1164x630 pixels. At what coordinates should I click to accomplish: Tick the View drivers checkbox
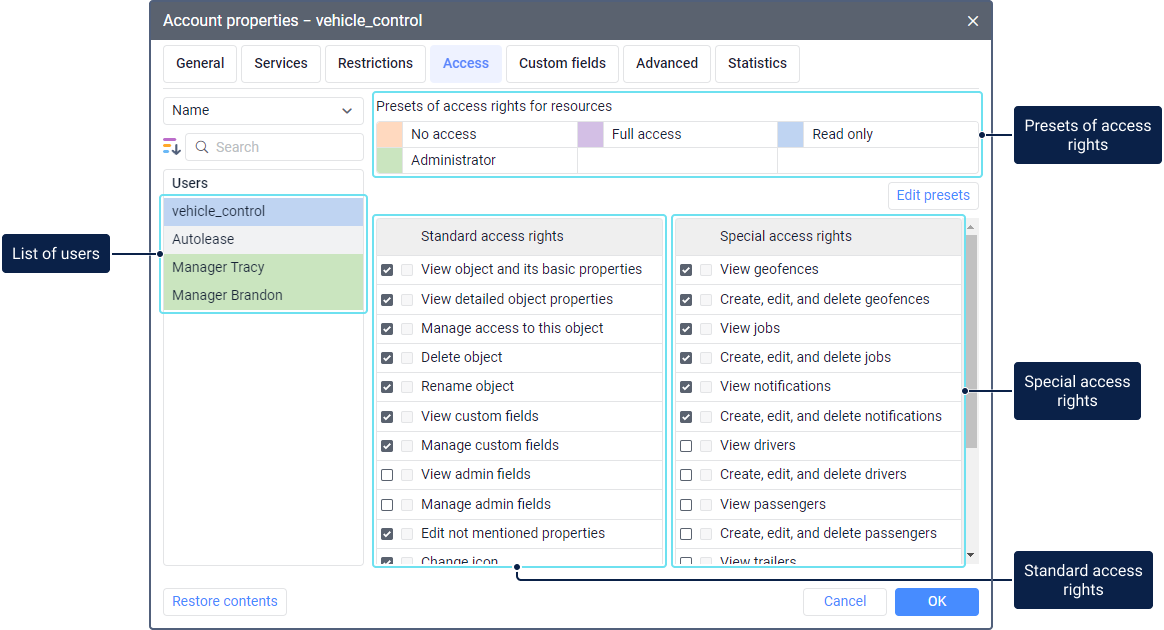tap(686, 446)
